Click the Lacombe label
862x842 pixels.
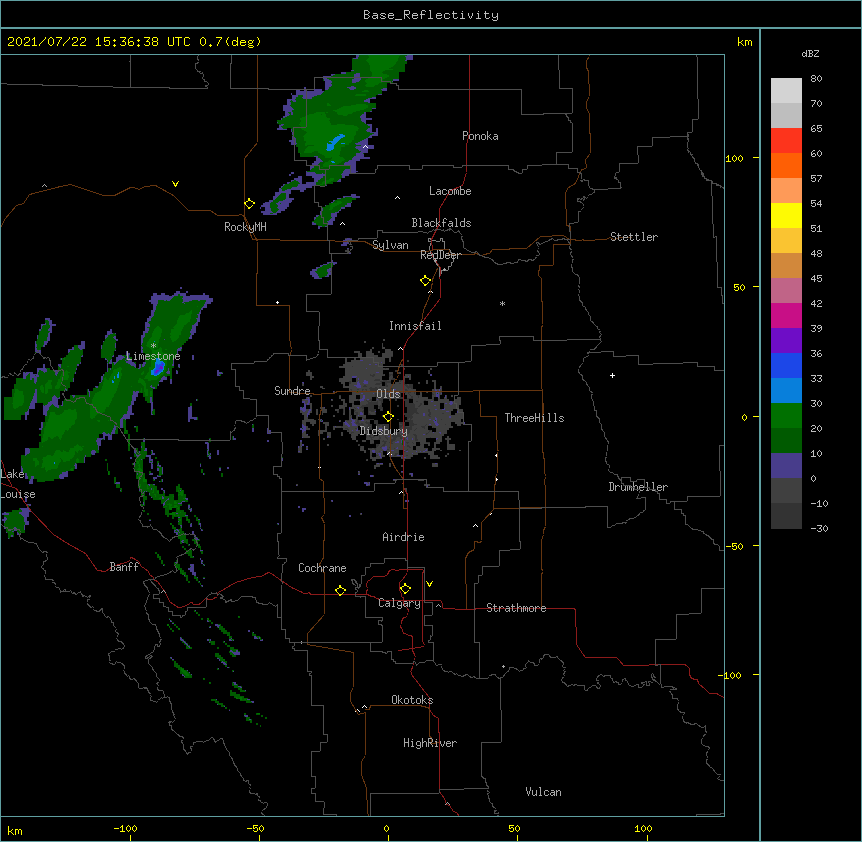click(450, 191)
